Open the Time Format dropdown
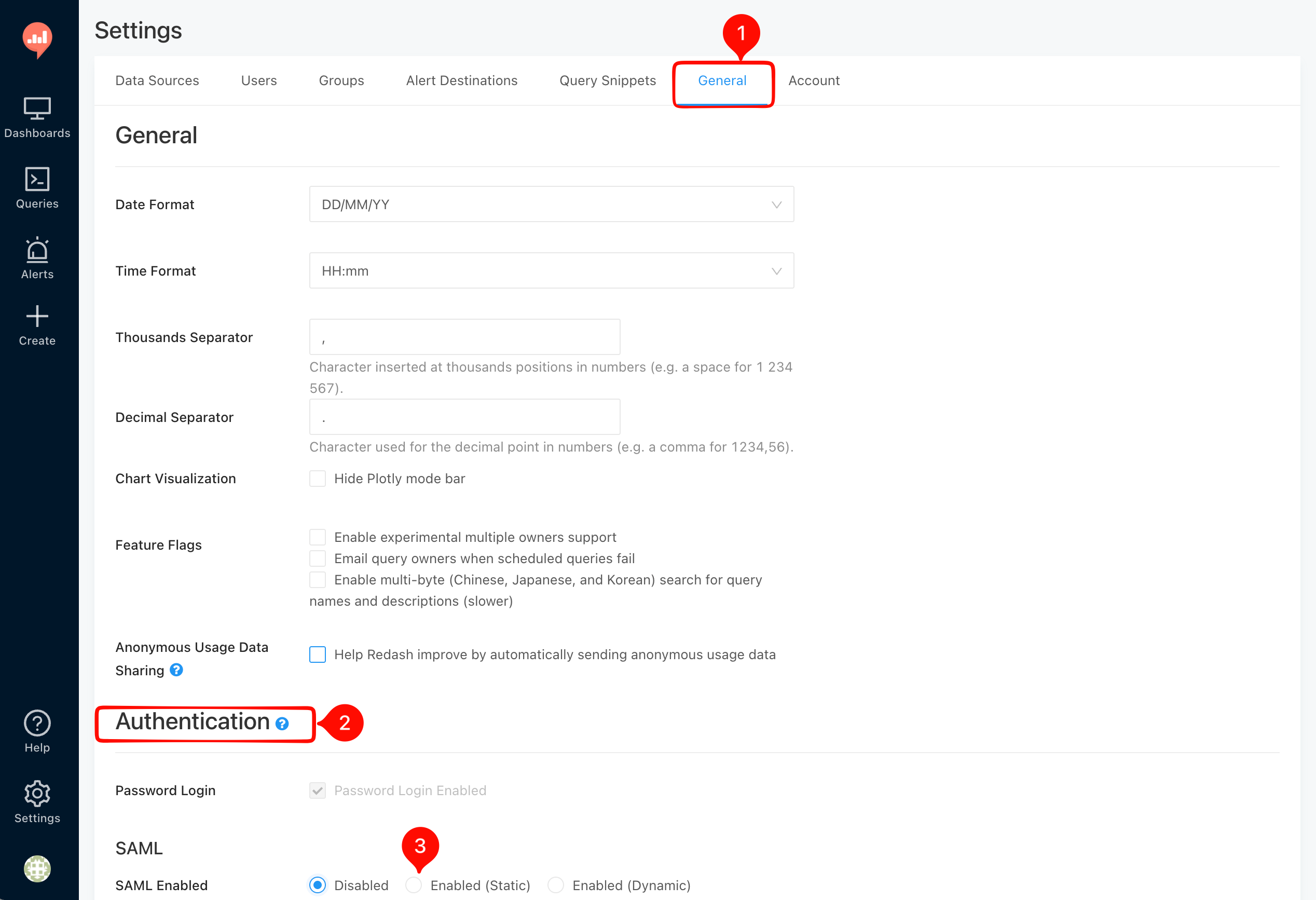The width and height of the screenshot is (1316, 900). coord(552,271)
